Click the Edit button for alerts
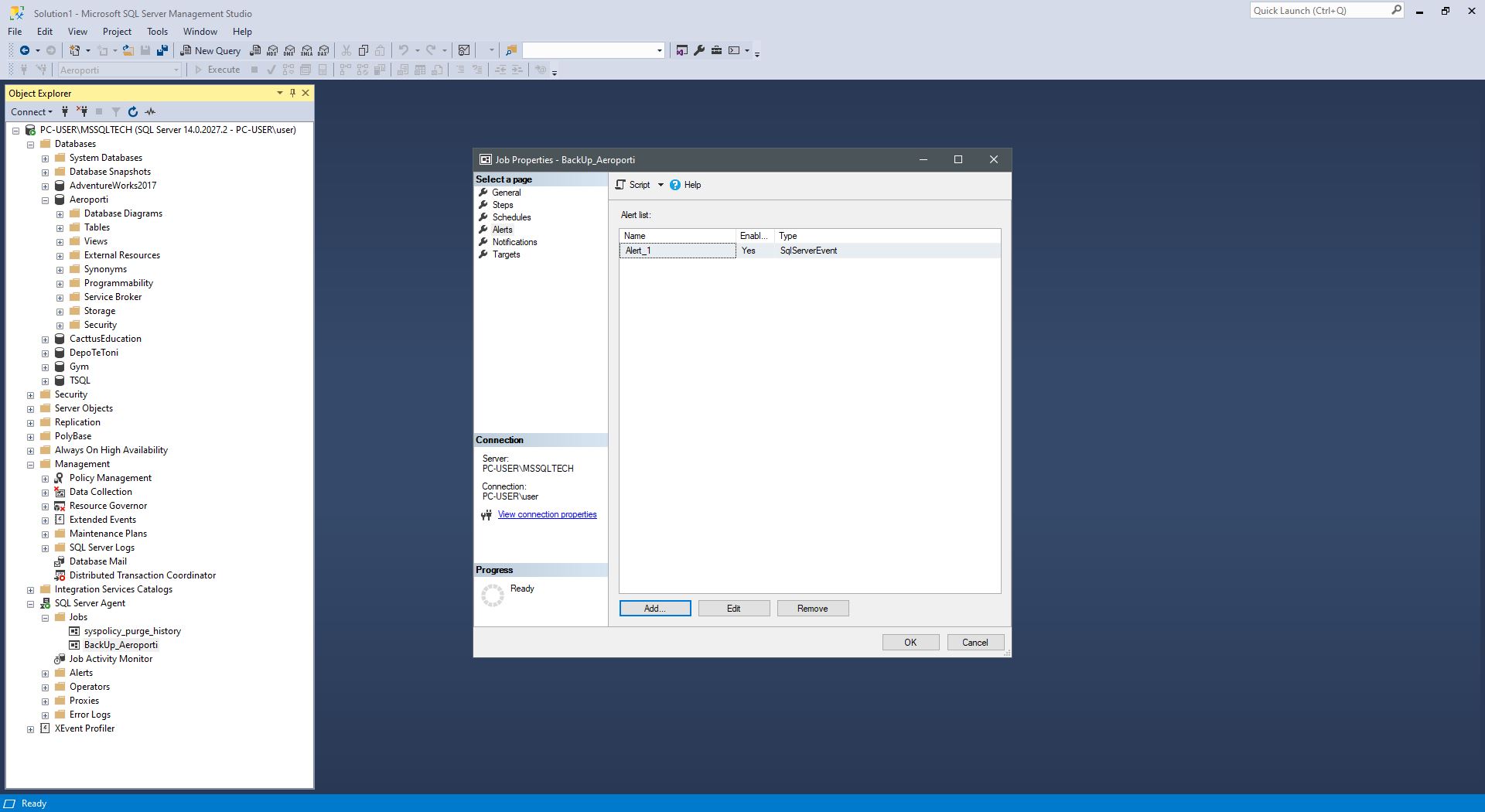1485x812 pixels. [x=734, y=609]
